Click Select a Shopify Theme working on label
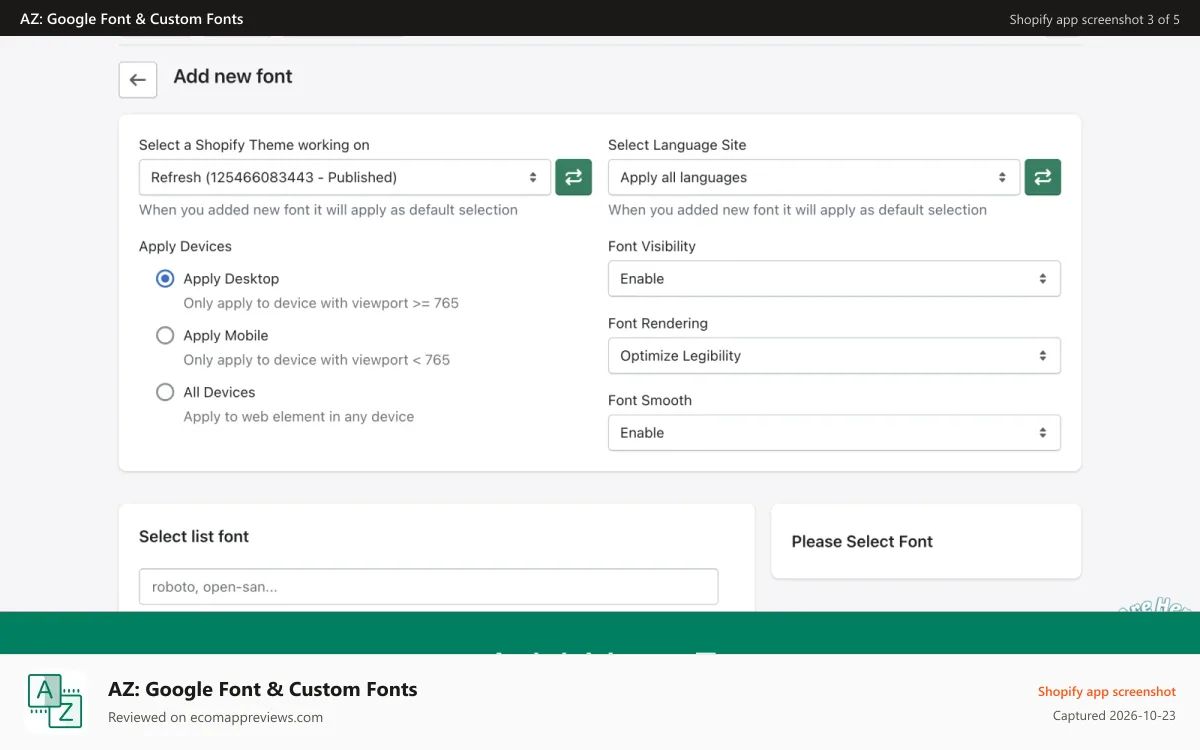Viewport: 1200px width, 750px height. [254, 145]
